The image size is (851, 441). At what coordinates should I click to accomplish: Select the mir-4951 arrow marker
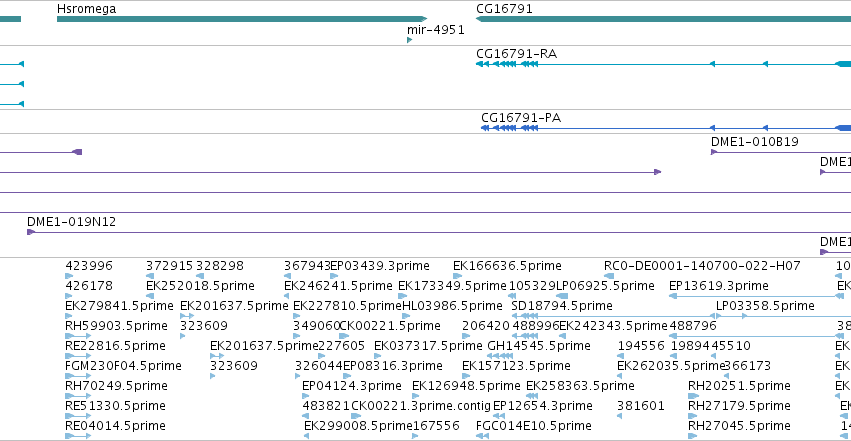click(x=410, y=40)
